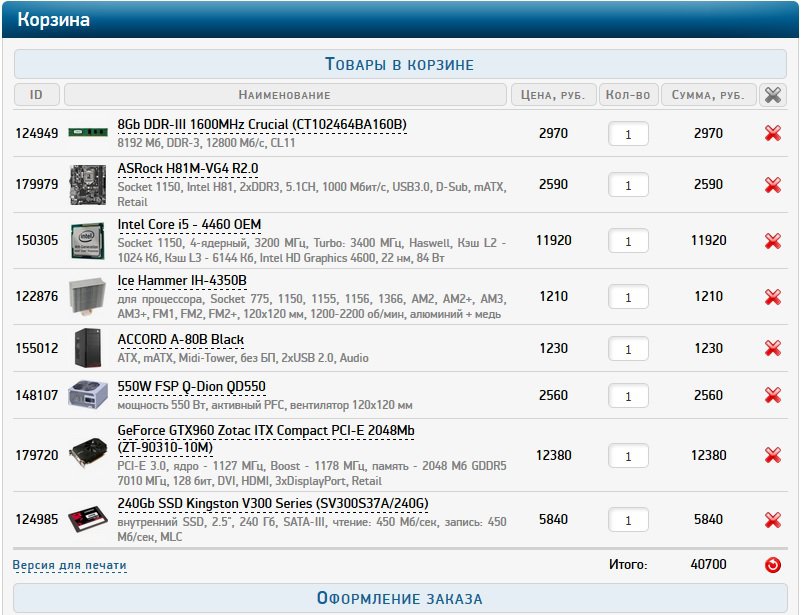Open Intel Core i5 - 4460 OEM link

tap(189, 225)
